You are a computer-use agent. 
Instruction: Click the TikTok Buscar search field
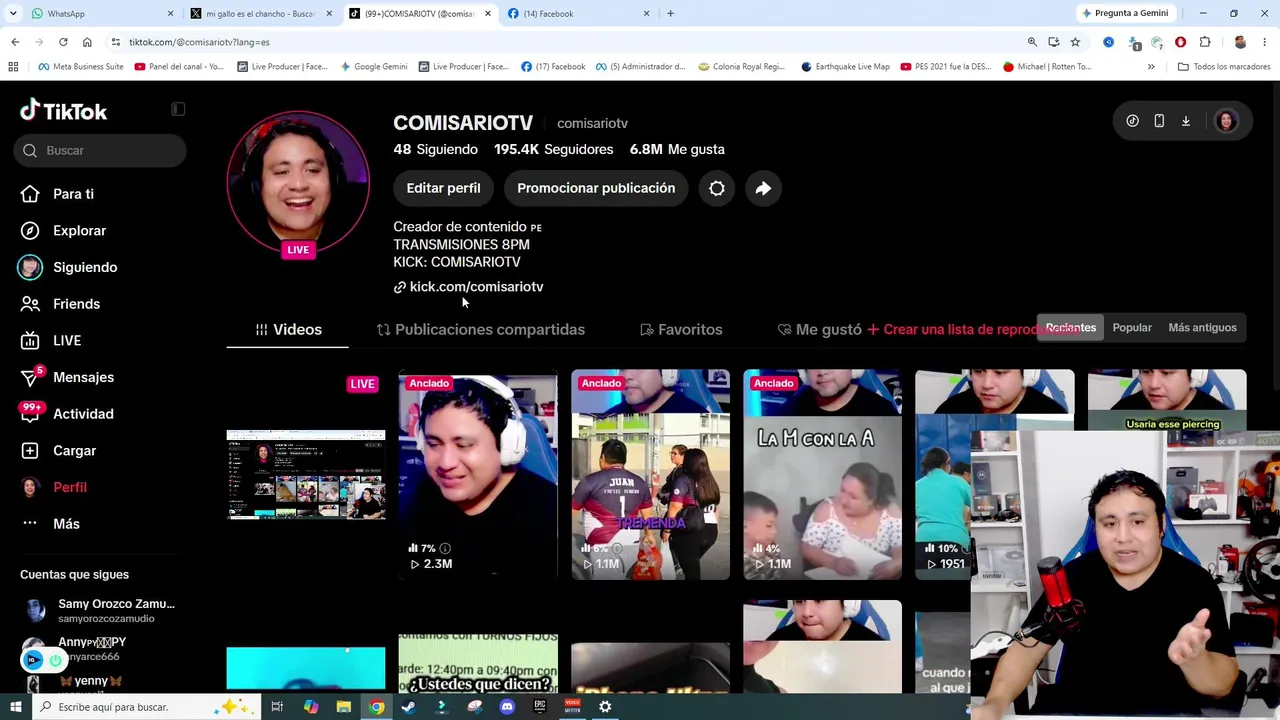click(x=100, y=151)
